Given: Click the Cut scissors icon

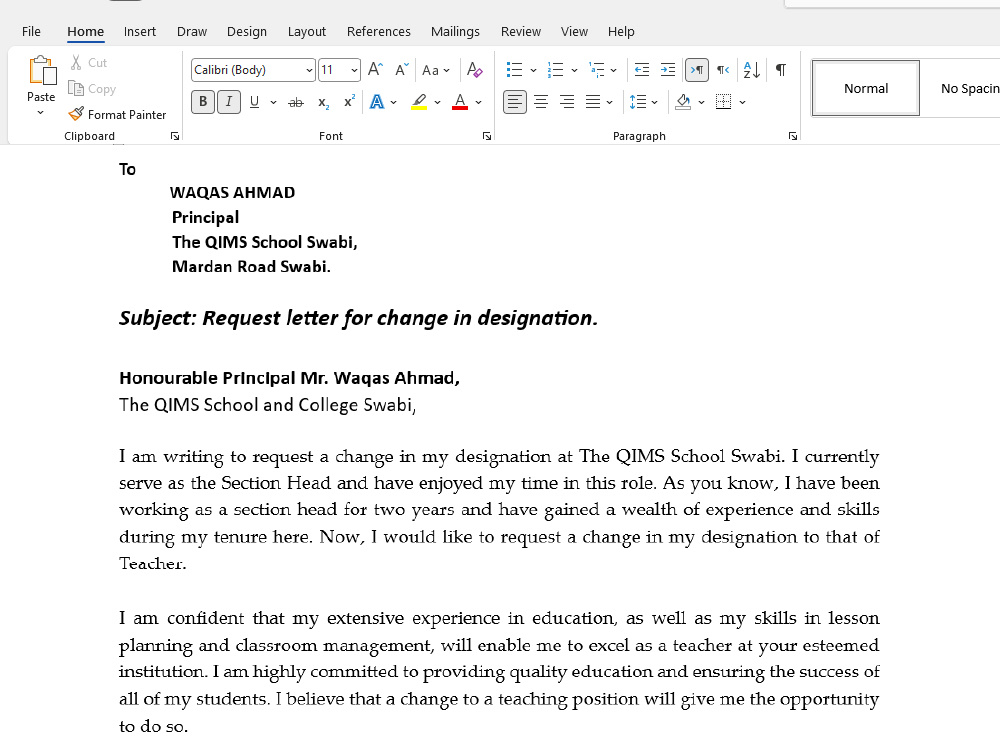Looking at the screenshot, I should tap(76, 62).
